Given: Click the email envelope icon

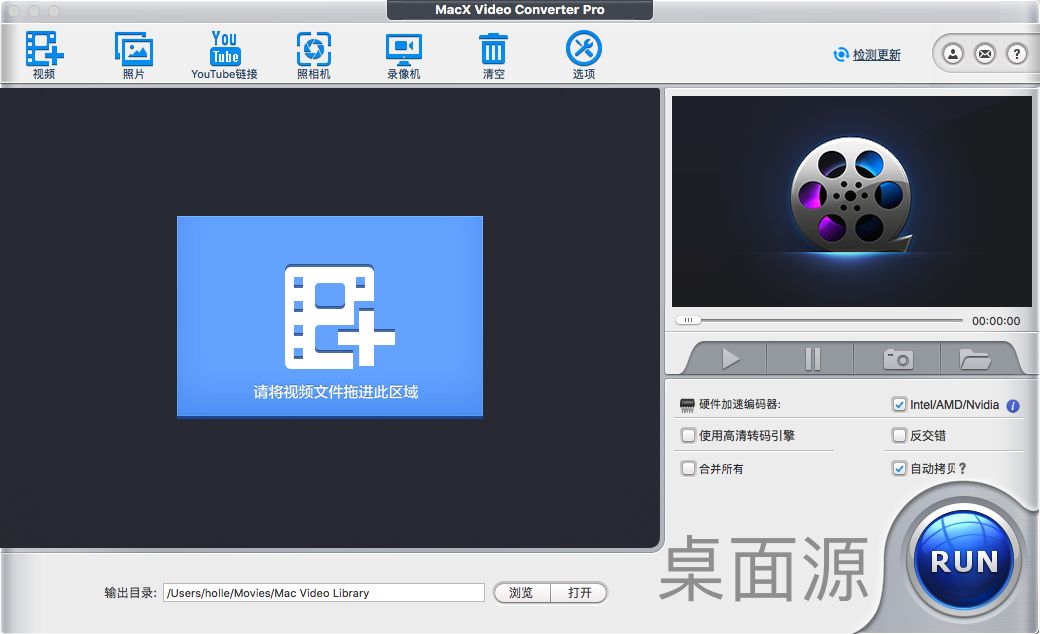Looking at the screenshot, I should [x=985, y=54].
